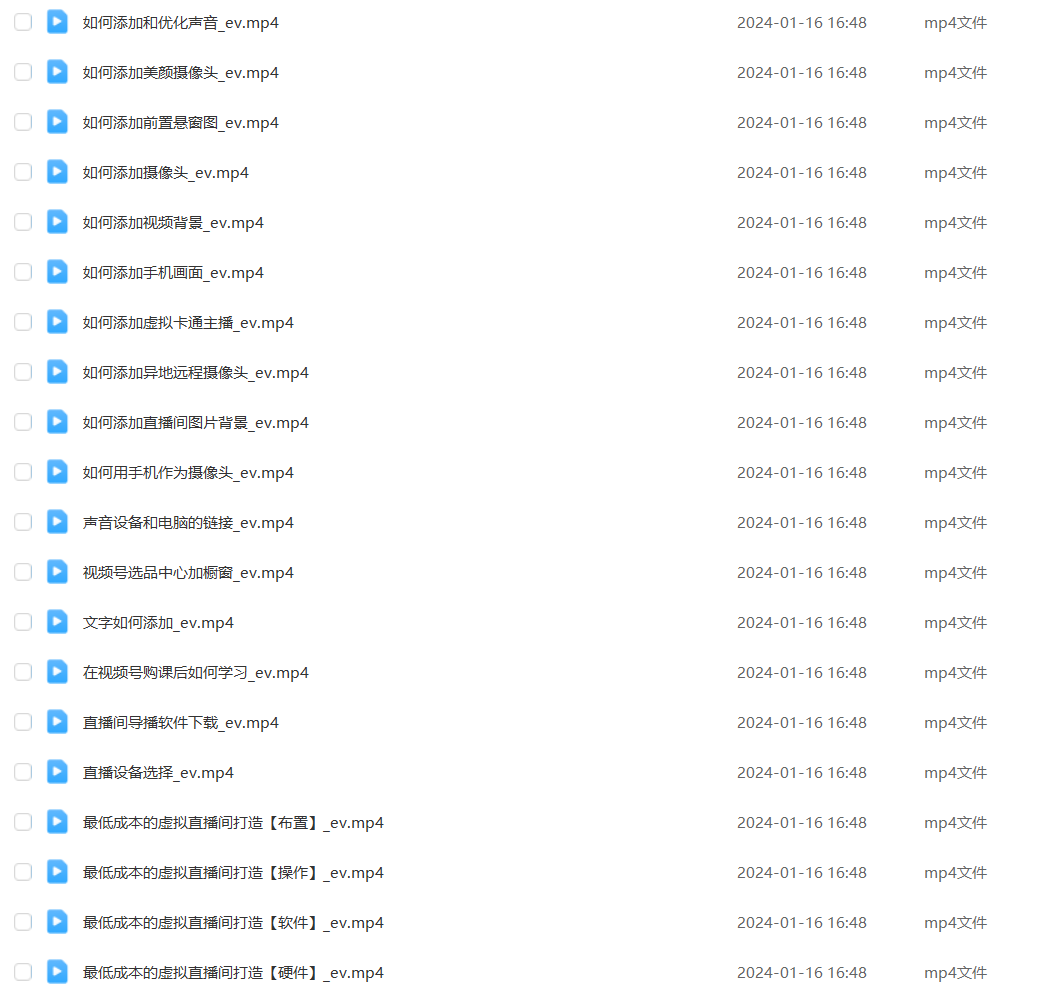
Task: Tick checkbox for 视频号选品中心加橱窗_ev.mp4
Action: click(23, 572)
